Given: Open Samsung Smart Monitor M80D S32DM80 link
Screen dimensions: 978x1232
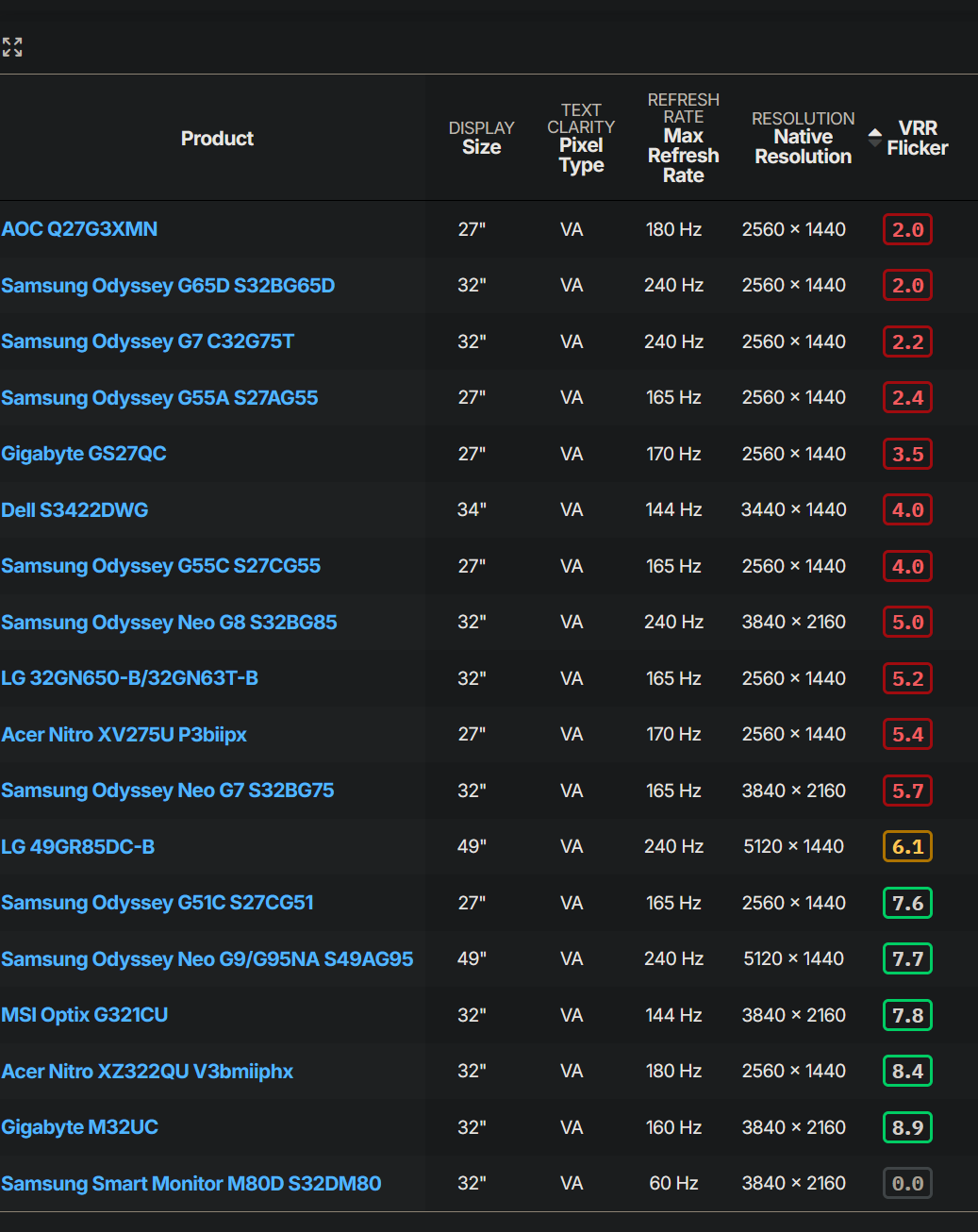Looking at the screenshot, I should click(191, 1184).
